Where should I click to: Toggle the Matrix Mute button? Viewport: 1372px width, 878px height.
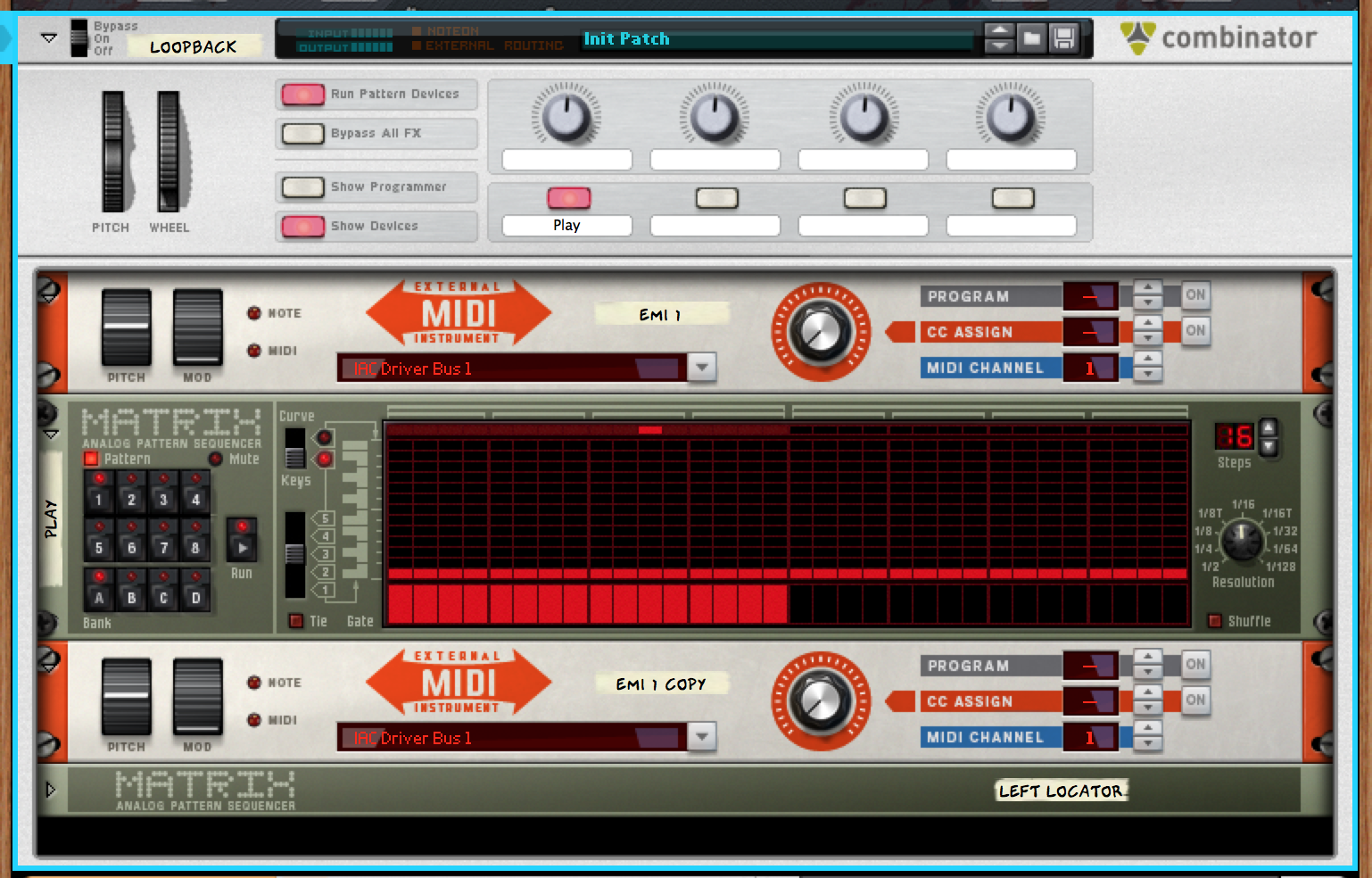tap(216, 459)
